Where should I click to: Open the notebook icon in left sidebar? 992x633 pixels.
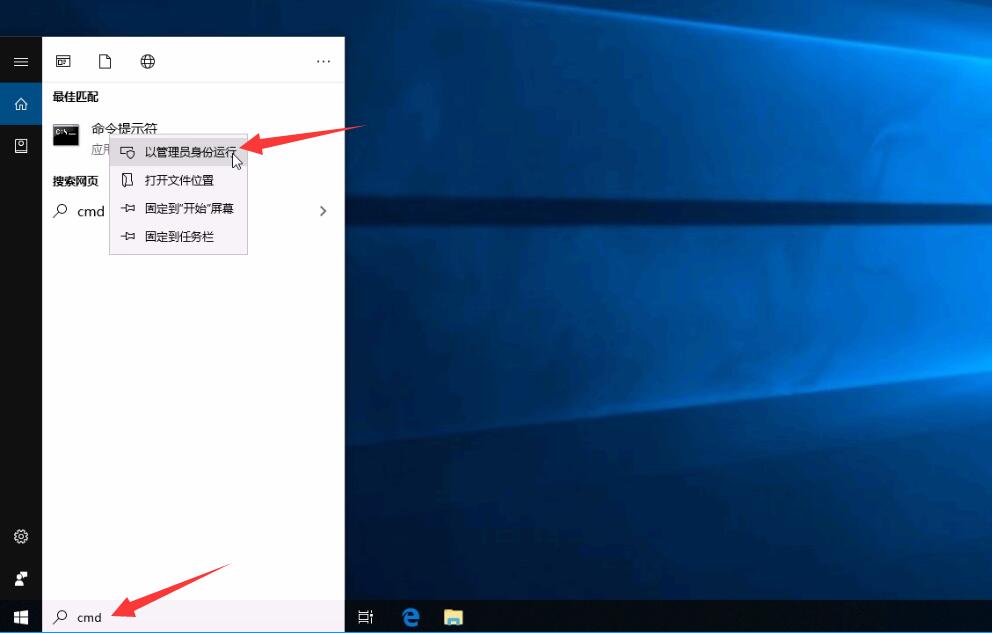[21, 146]
